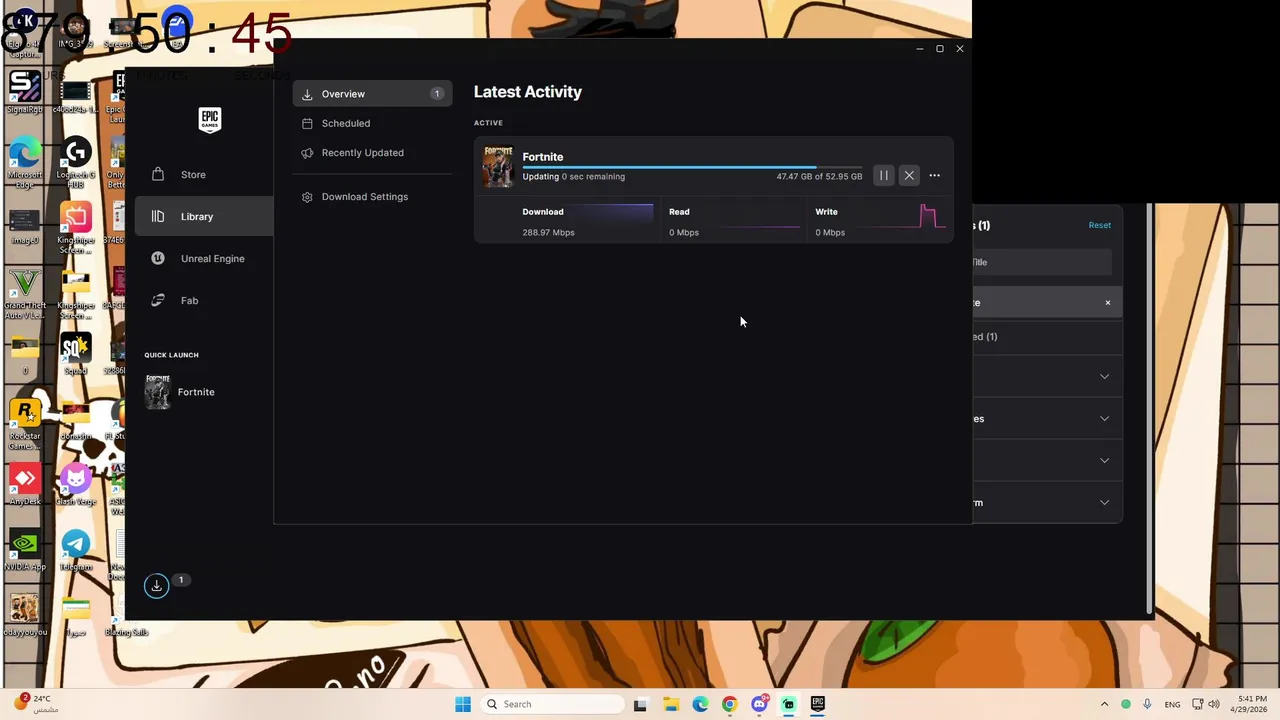Open Clash Verge desktop shortcut

coord(76,483)
